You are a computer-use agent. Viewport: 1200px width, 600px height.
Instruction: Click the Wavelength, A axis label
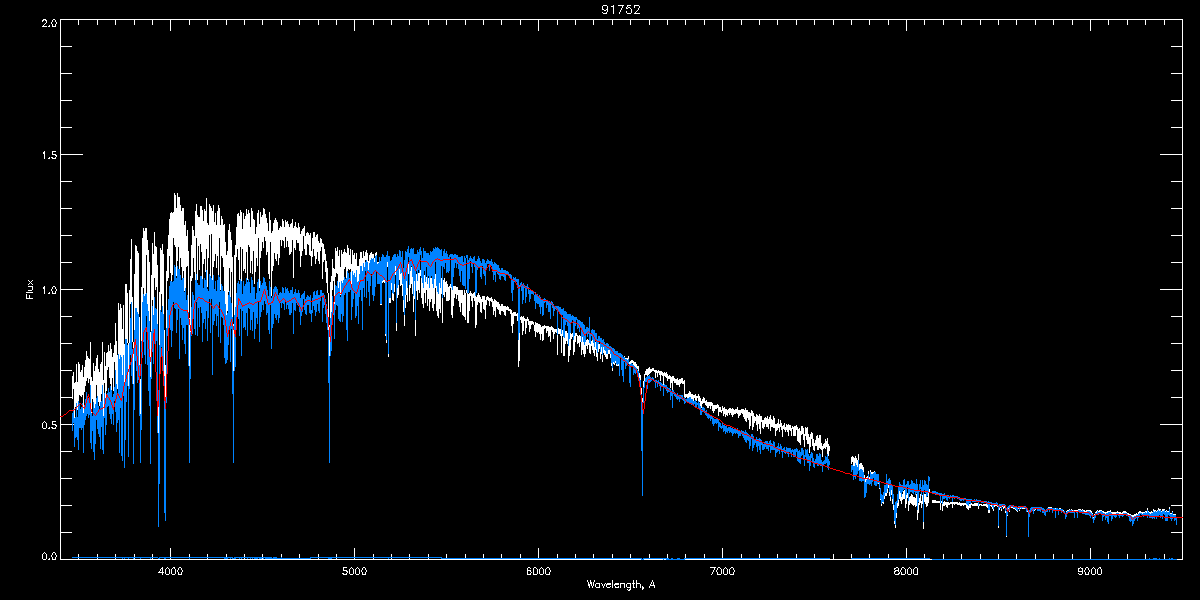[620, 584]
